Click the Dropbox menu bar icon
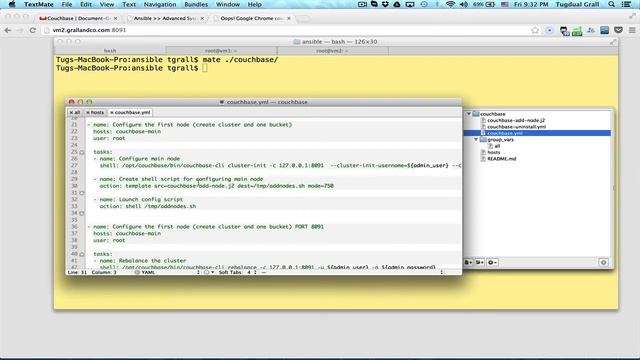This screenshot has width=640, height=360. click(x=385, y=4)
